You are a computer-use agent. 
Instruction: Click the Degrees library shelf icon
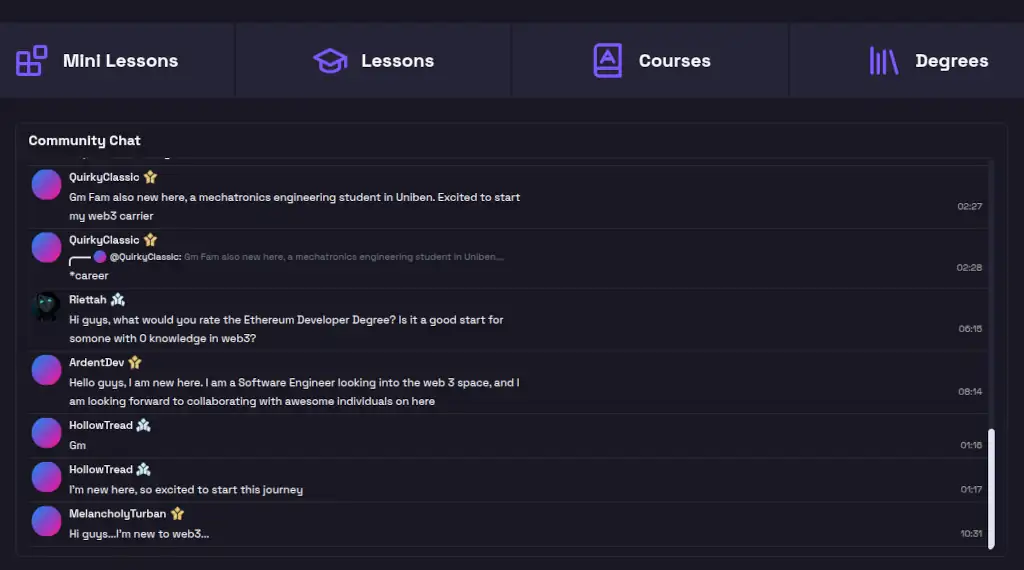[884, 61]
